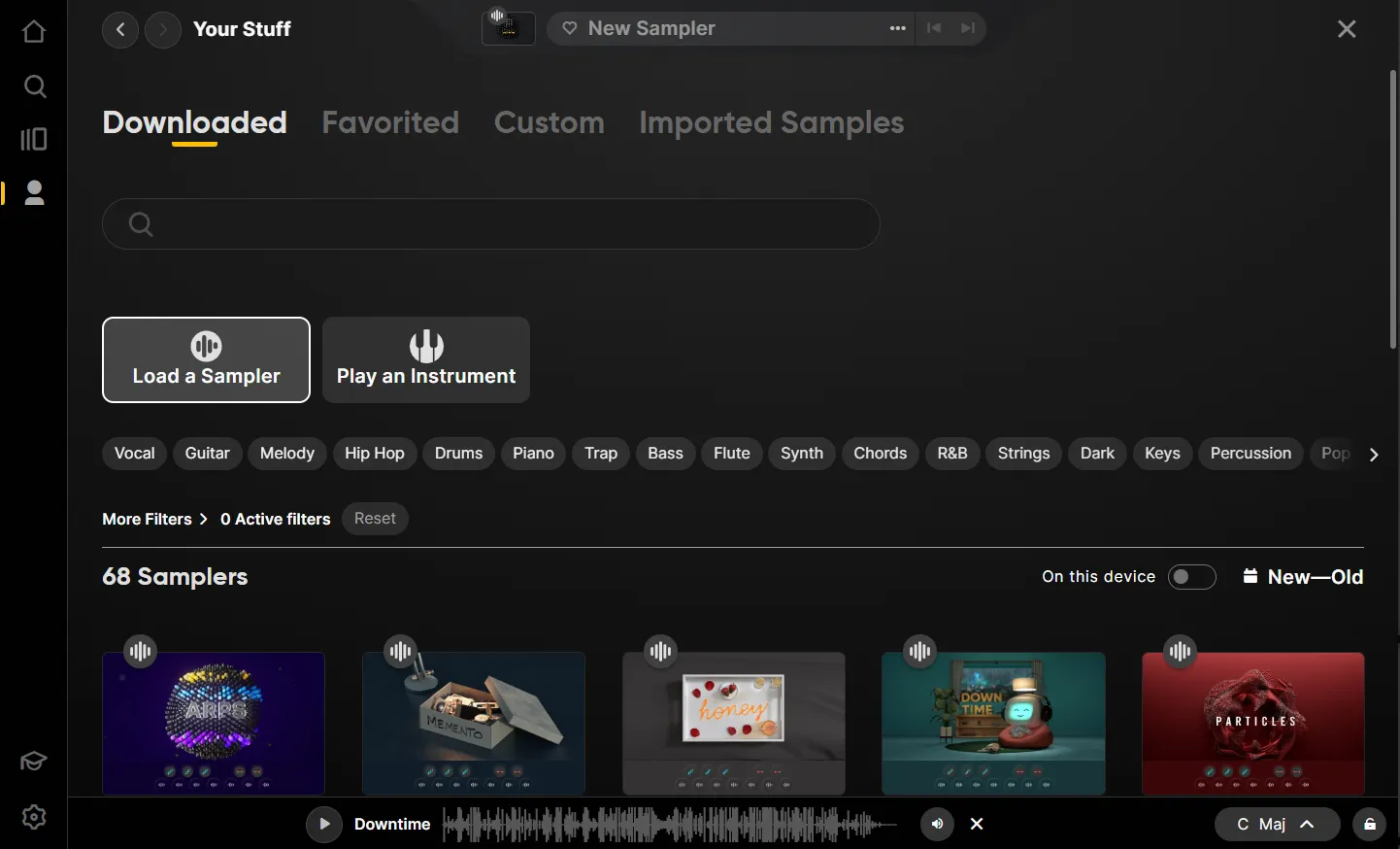Play the Downtime preview
1400x849 pixels.
point(324,824)
